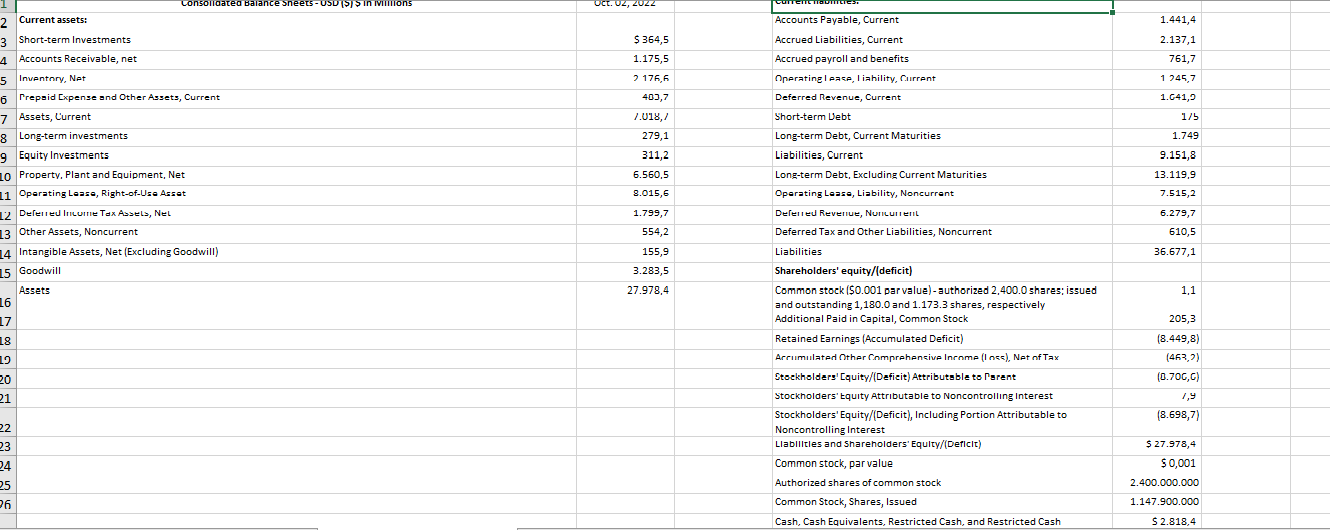This screenshot has height=530, width=1330.
Task: Select 'Long-term Debt, Current Maturities' cell
Action: pos(942,135)
